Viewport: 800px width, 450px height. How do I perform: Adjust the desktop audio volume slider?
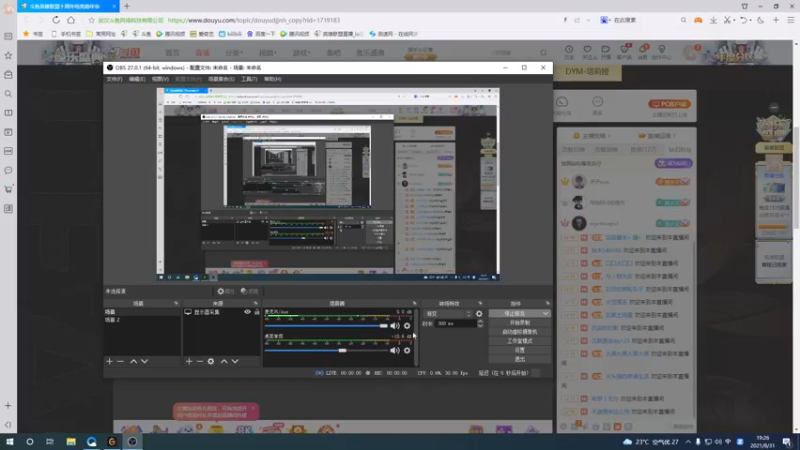coord(327,351)
